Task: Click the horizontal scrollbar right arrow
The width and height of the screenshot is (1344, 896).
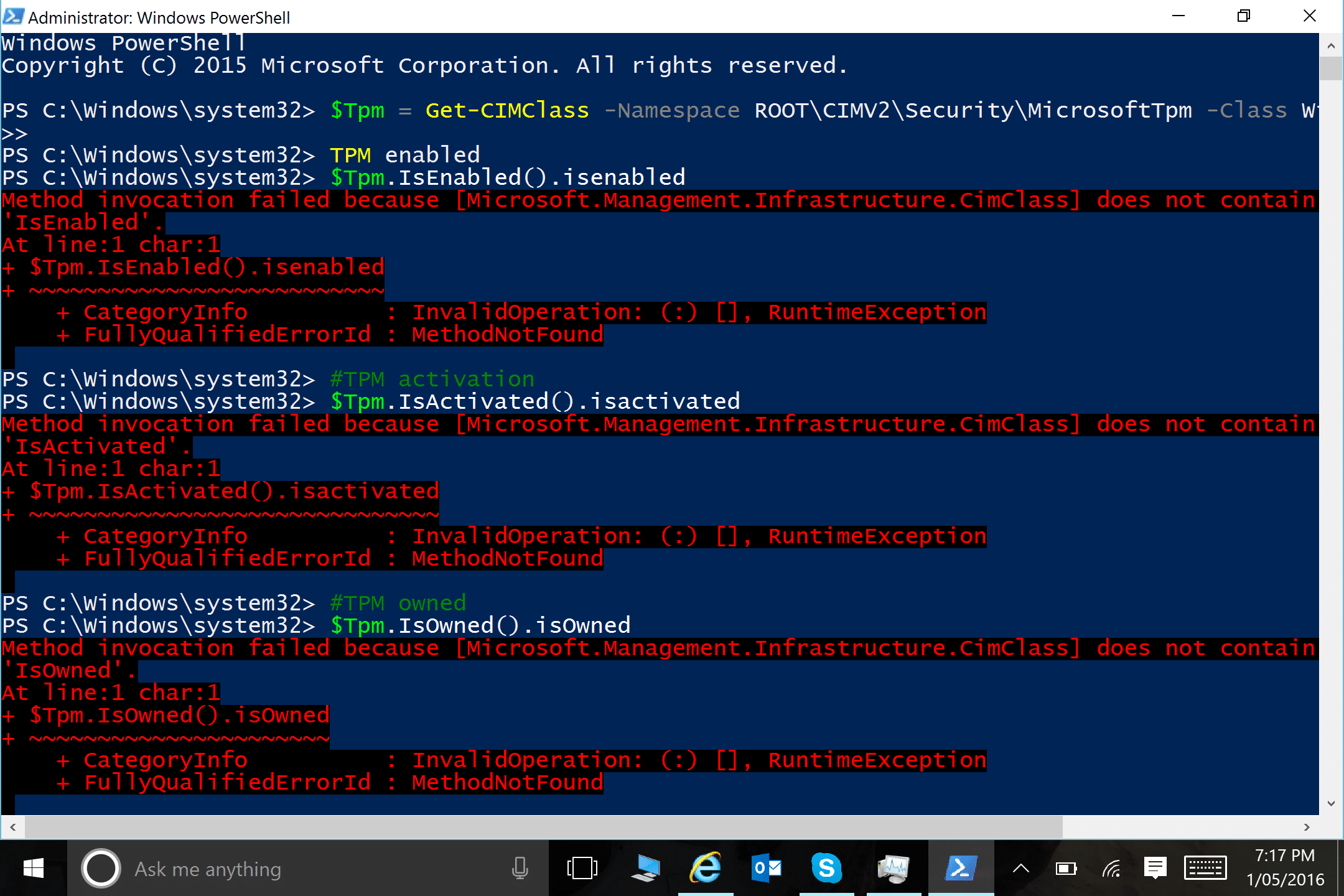Action: point(1307,827)
